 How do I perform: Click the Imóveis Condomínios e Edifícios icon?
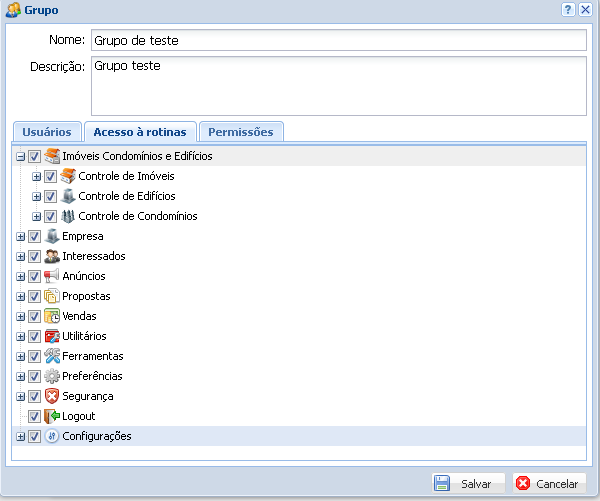click(53, 156)
